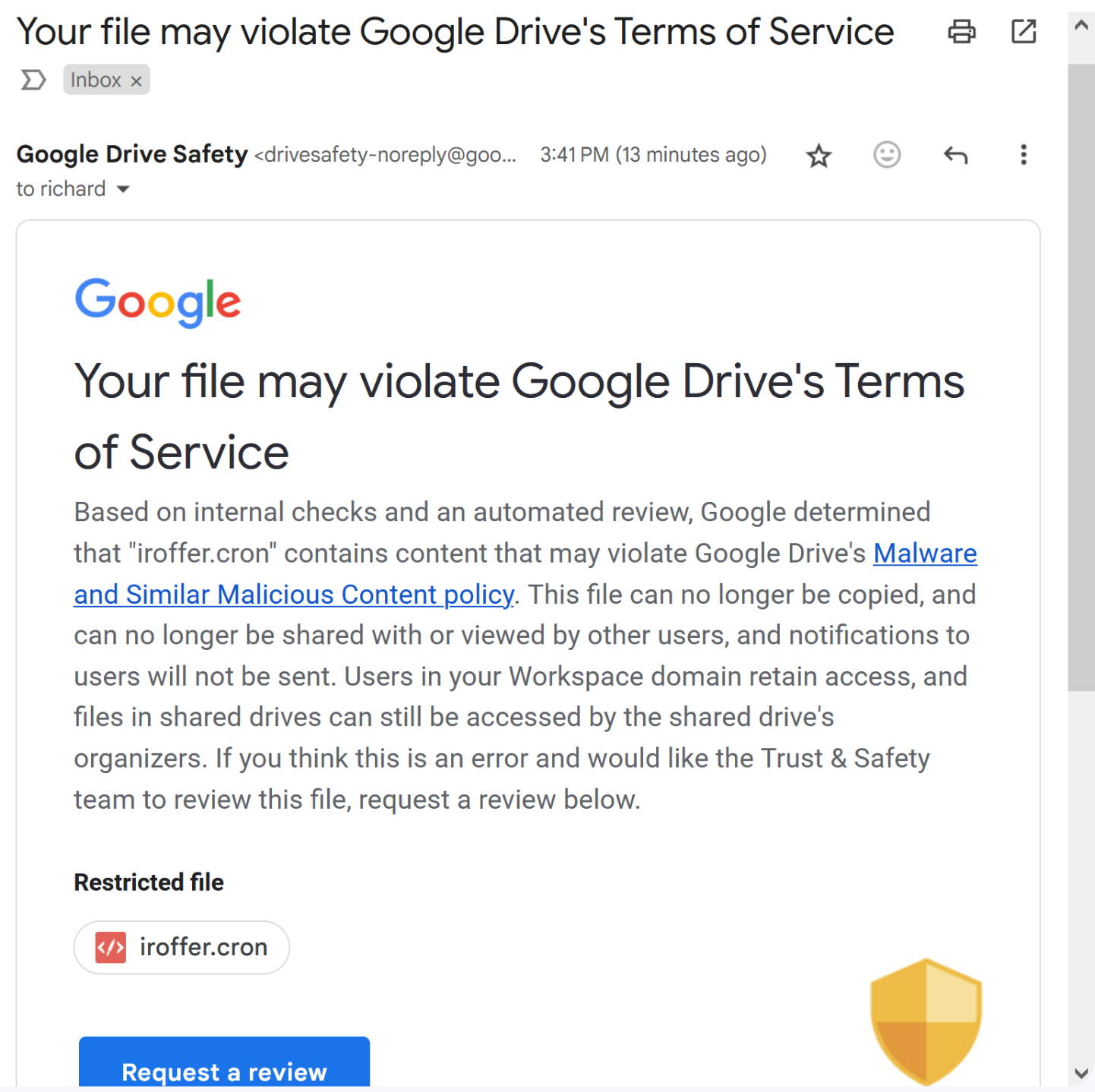Click the importance marker icon beside Inbox
The width and height of the screenshot is (1095, 1092).
33,80
